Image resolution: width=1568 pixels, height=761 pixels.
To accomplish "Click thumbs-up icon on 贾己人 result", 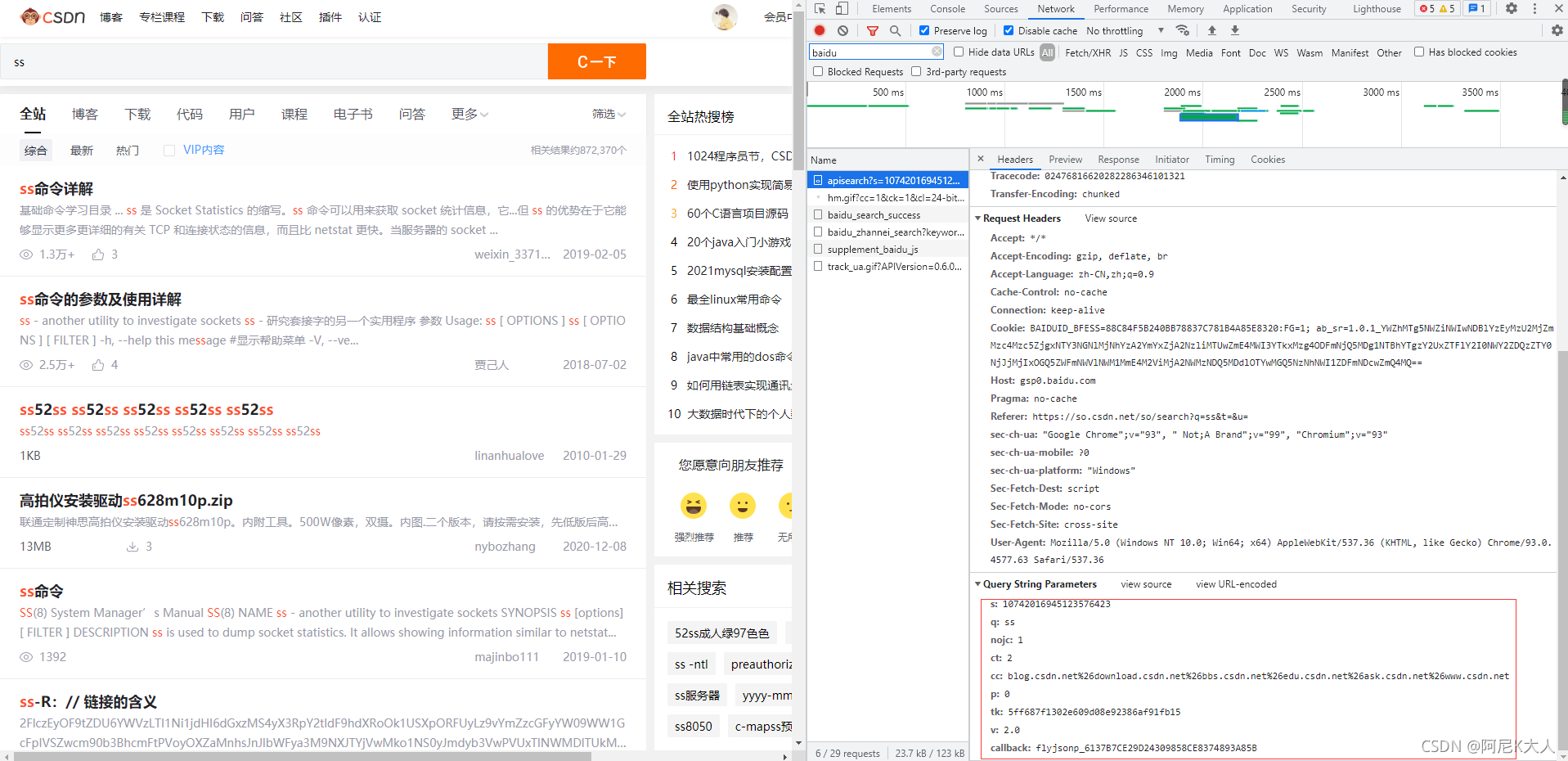I will [x=98, y=365].
